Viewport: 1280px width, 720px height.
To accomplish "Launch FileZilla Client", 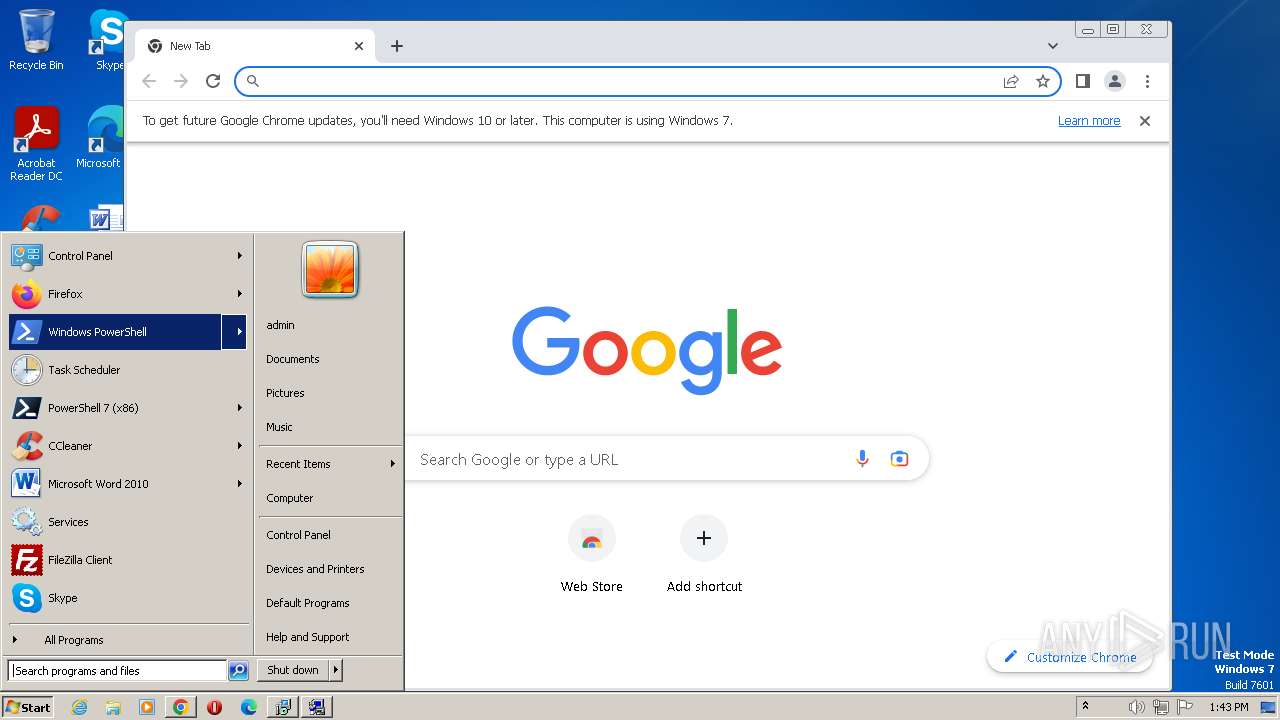I will click(x=127, y=560).
